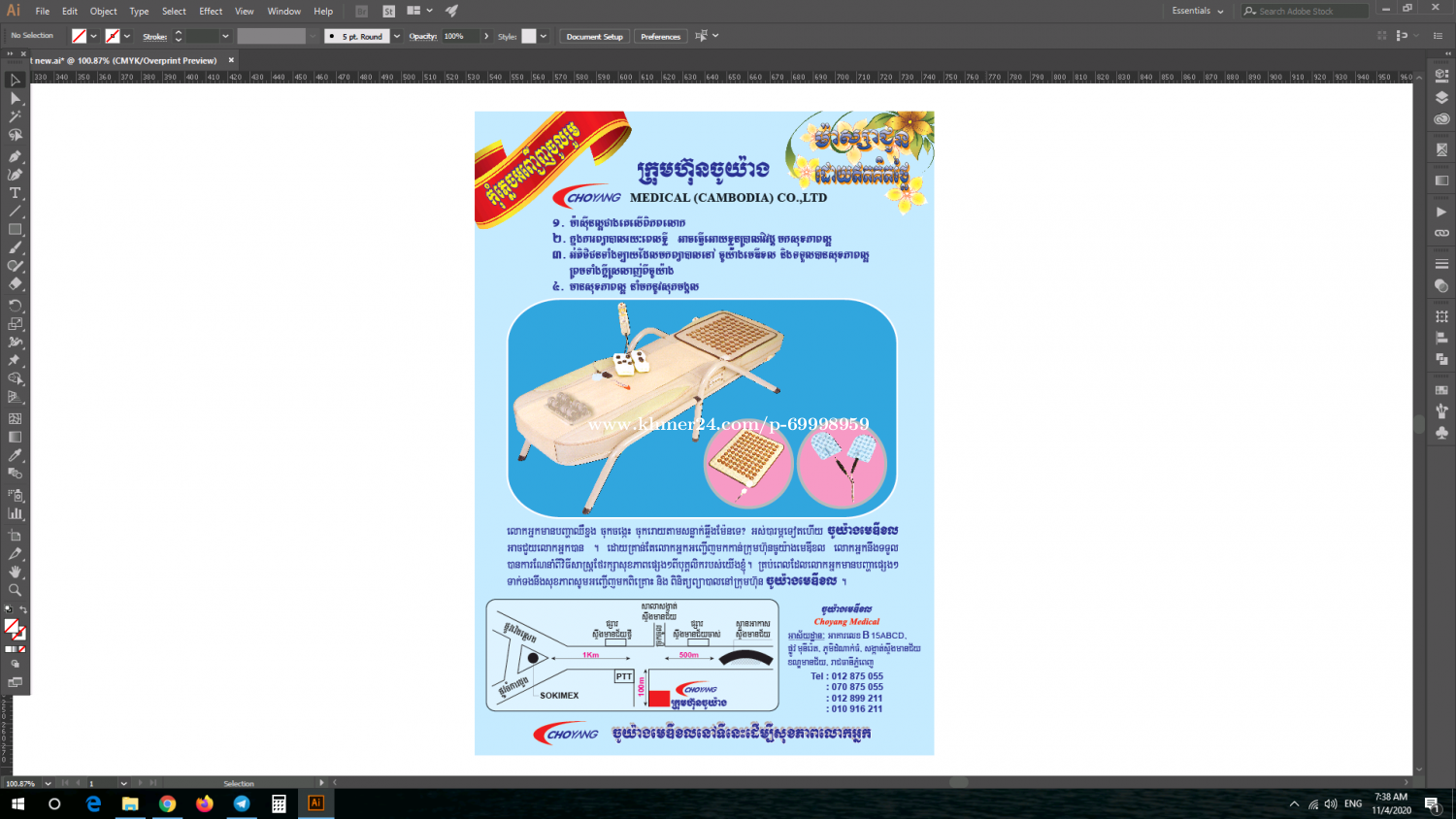Open the Edit menu

tap(70, 11)
